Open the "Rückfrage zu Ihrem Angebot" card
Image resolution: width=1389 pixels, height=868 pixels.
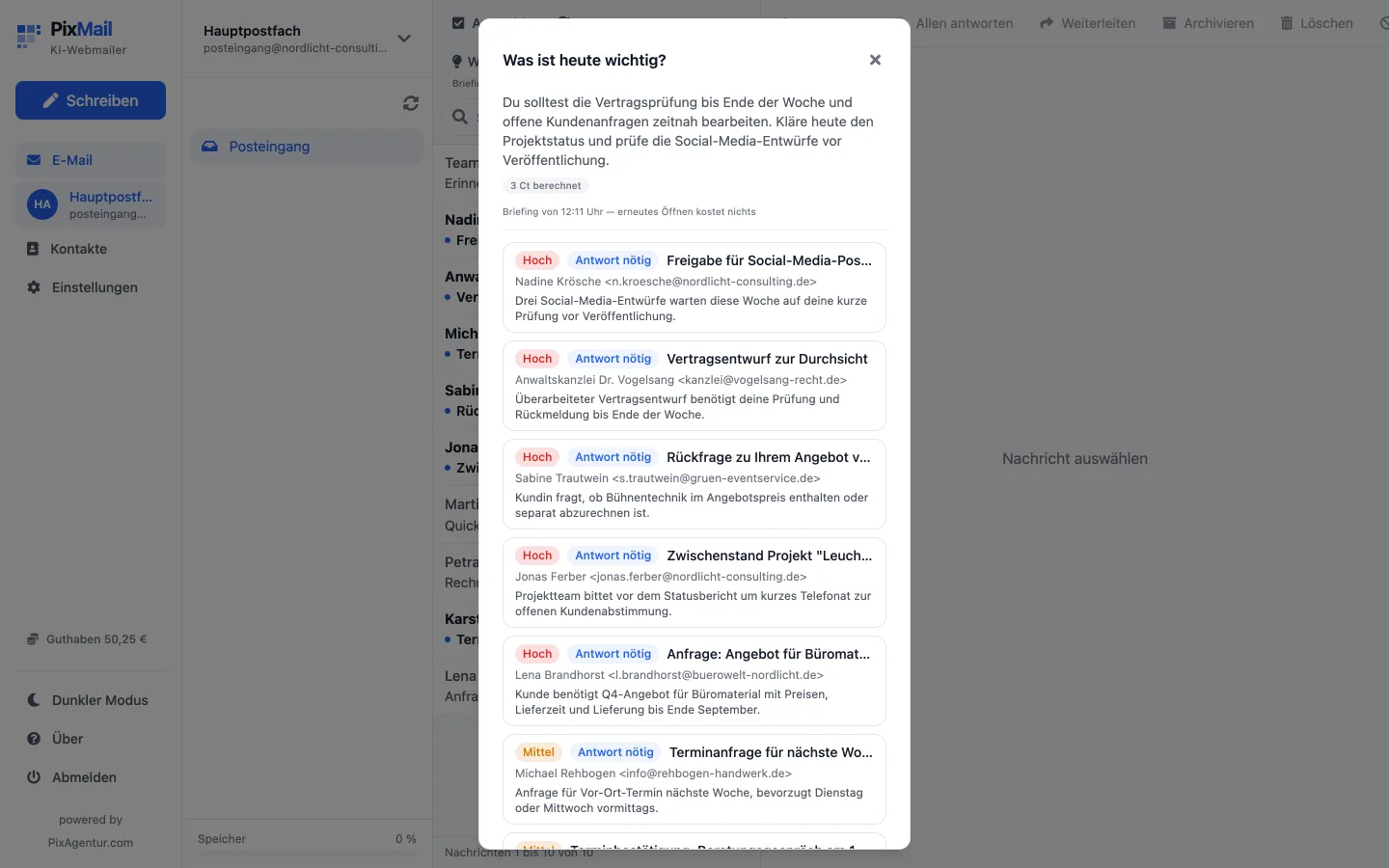click(694, 484)
